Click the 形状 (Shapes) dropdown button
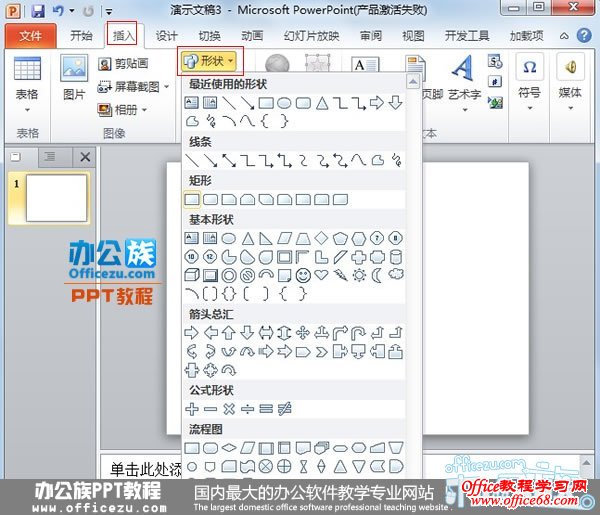This screenshot has width=600, height=515. (x=209, y=61)
